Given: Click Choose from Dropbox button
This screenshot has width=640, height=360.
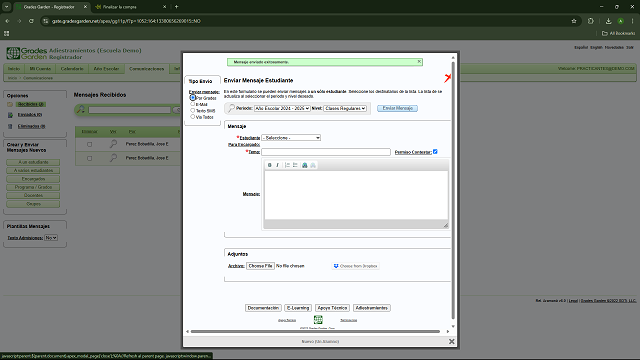Looking at the screenshot, I should pos(356,266).
